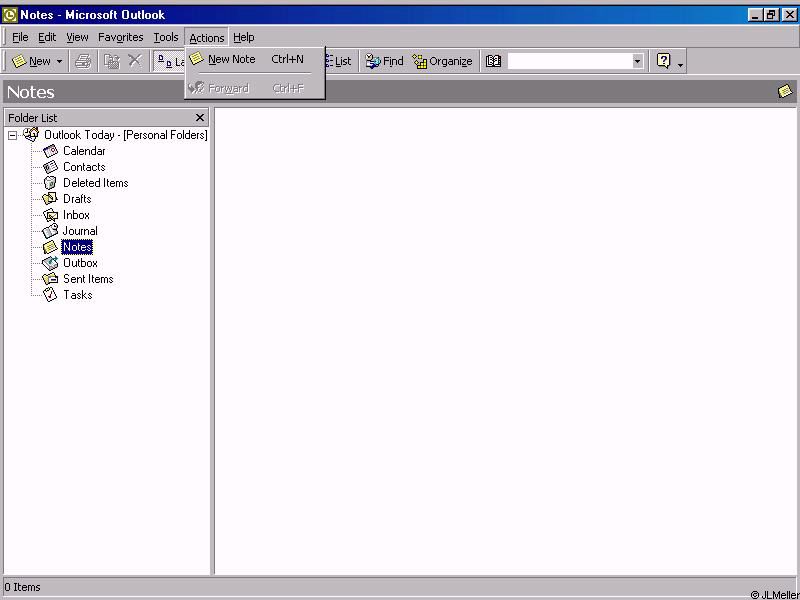Click the Organize button
Viewport: 800px width, 600px height.
(x=442, y=61)
